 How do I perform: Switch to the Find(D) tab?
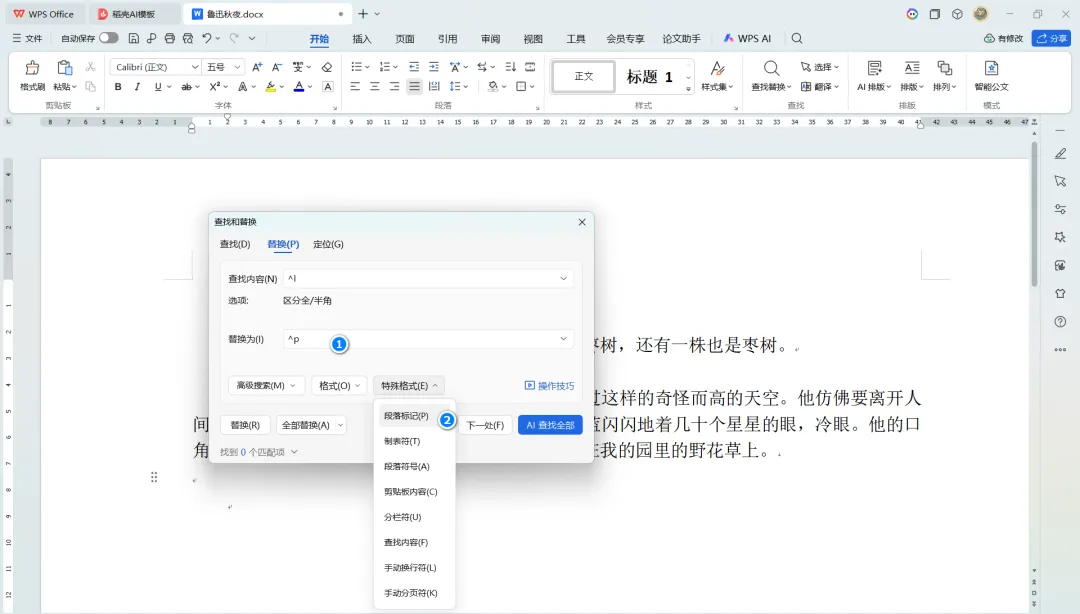[x=235, y=244]
